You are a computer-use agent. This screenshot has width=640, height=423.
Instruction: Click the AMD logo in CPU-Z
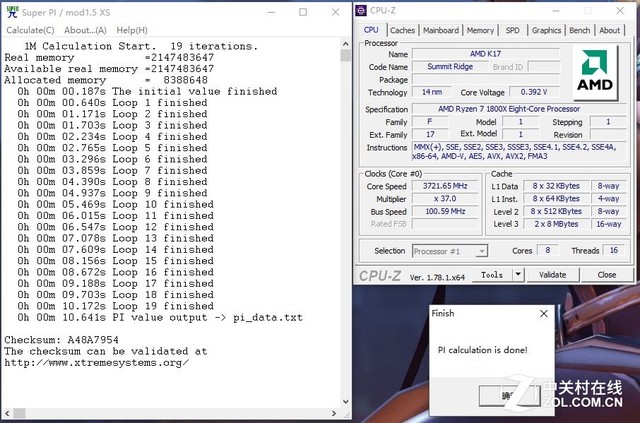click(596, 73)
